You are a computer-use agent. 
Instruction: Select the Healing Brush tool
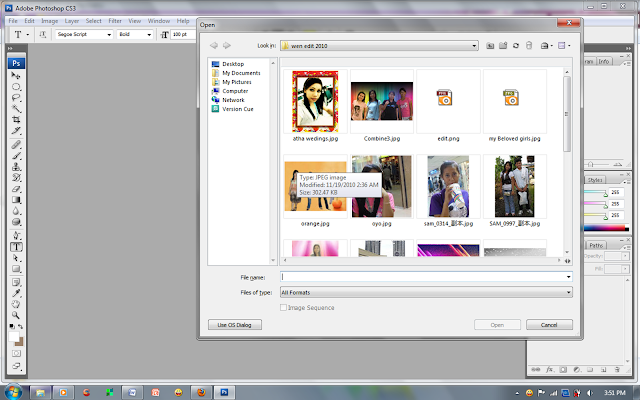coord(16,145)
